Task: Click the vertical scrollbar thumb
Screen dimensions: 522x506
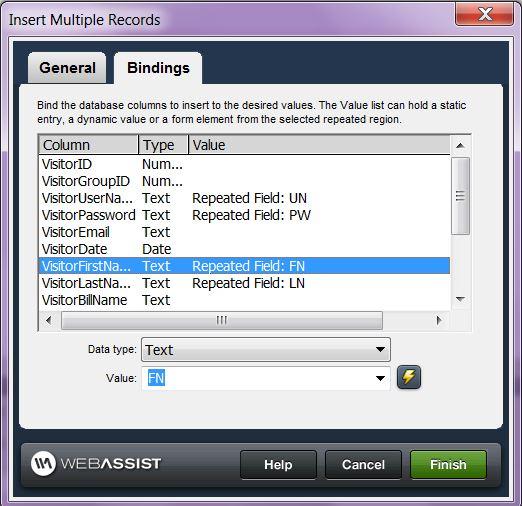Action: point(460,196)
